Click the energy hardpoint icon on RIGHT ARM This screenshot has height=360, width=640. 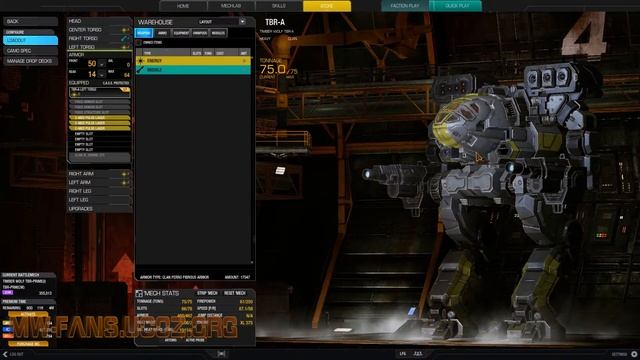pos(124,174)
